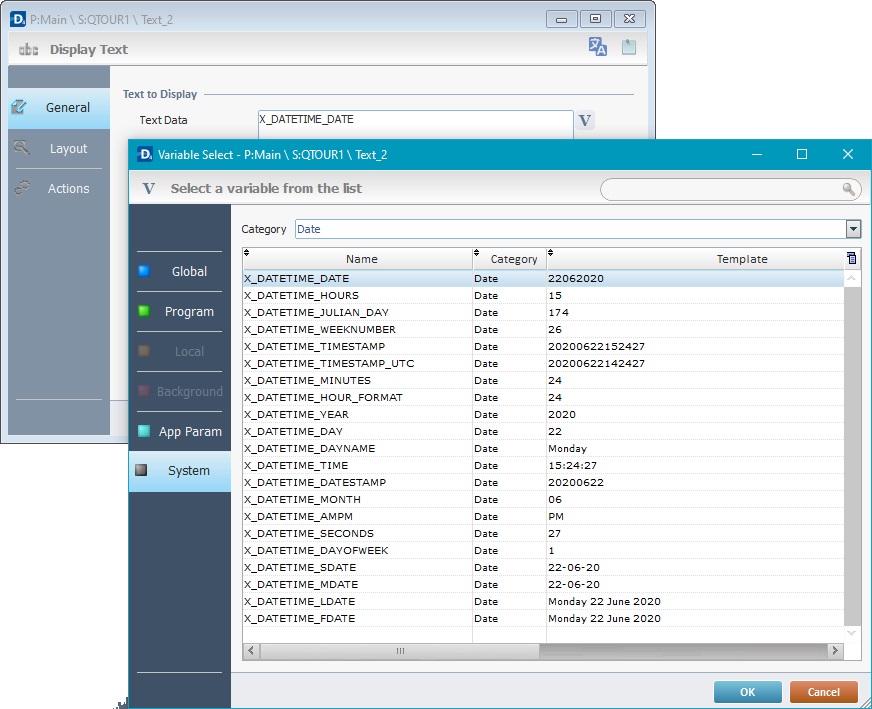The width and height of the screenshot is (872, 709).
Task: Click the Template column sort arrows icon
Action: (x=551, y=253)
